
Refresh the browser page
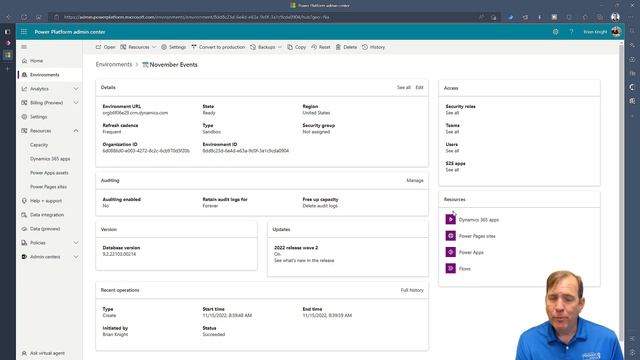(24, 17)
